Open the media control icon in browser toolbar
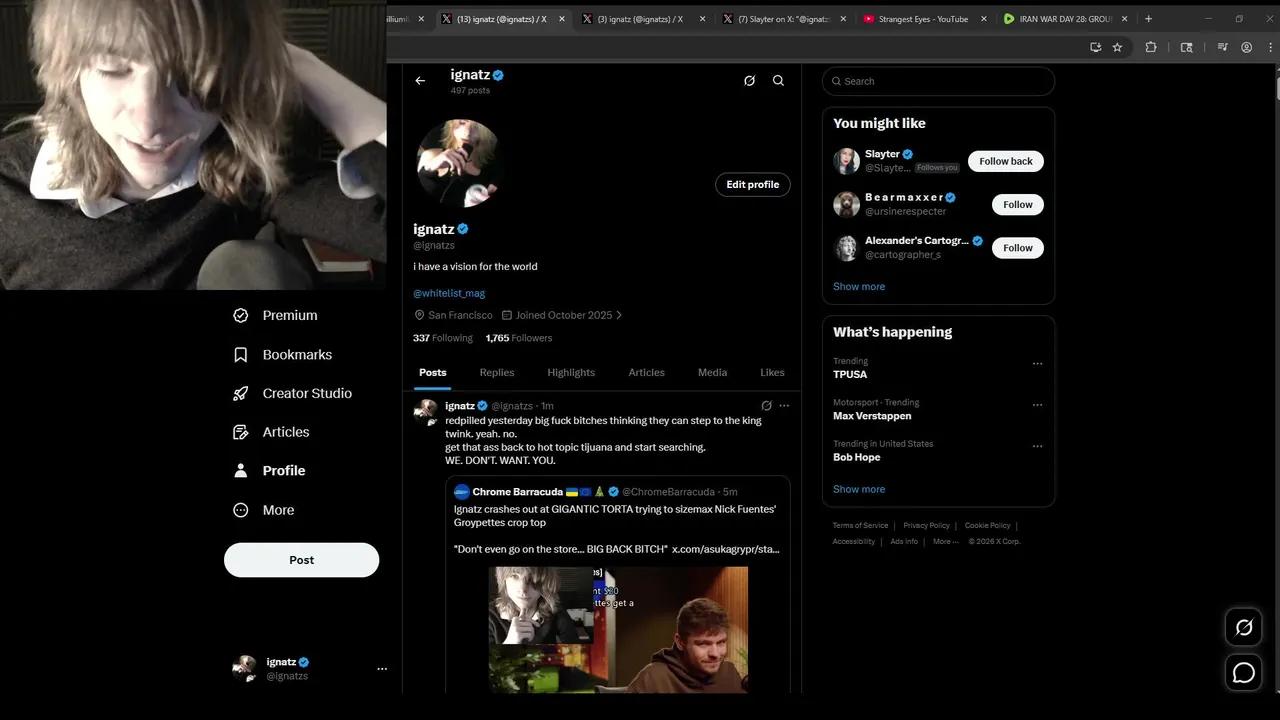The image size is (1280, 720). pyautogui.click(x=1222, y=47)
